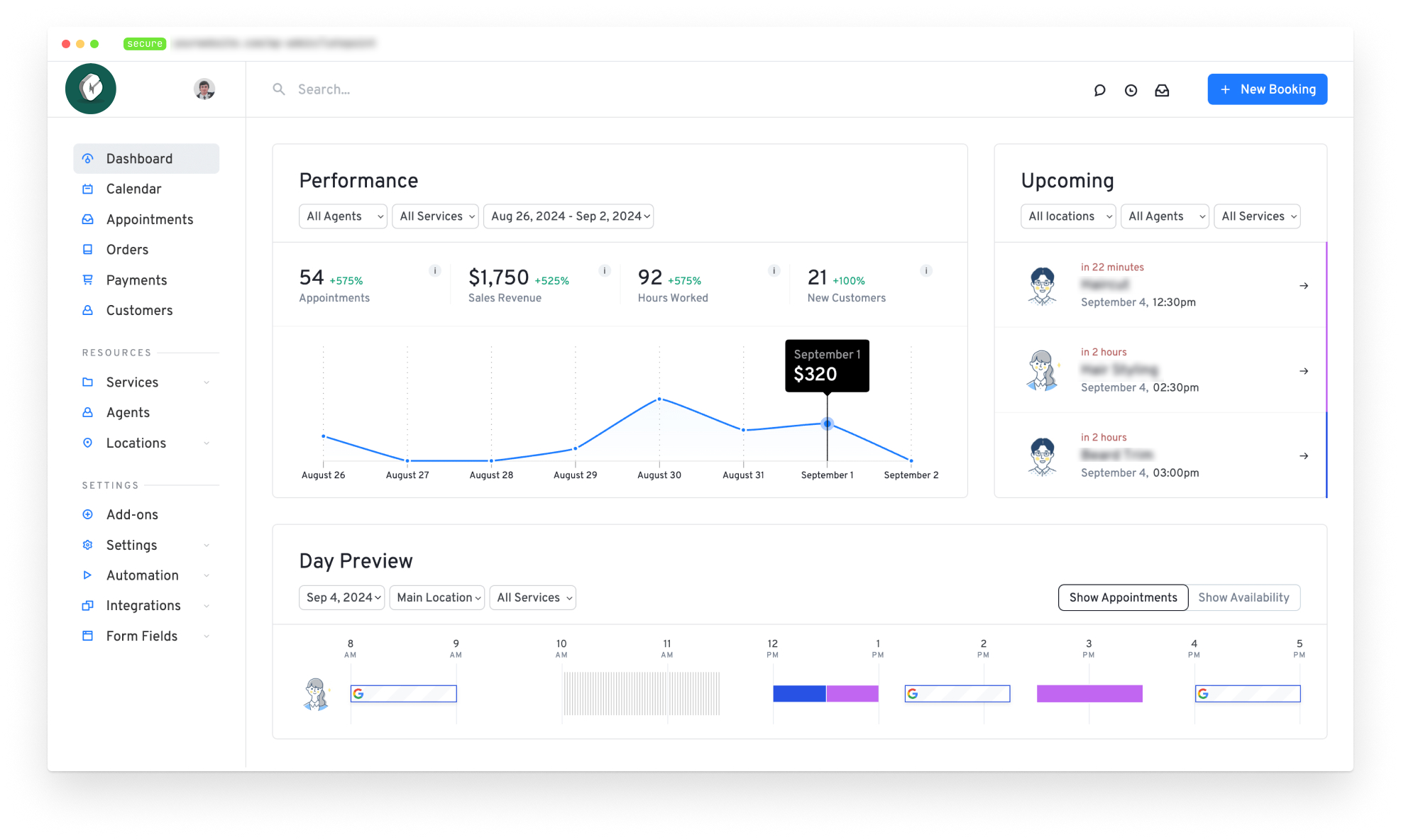Click the Integrations icon in sidebar
The image size is (1401, 840).
coord(88,605)
